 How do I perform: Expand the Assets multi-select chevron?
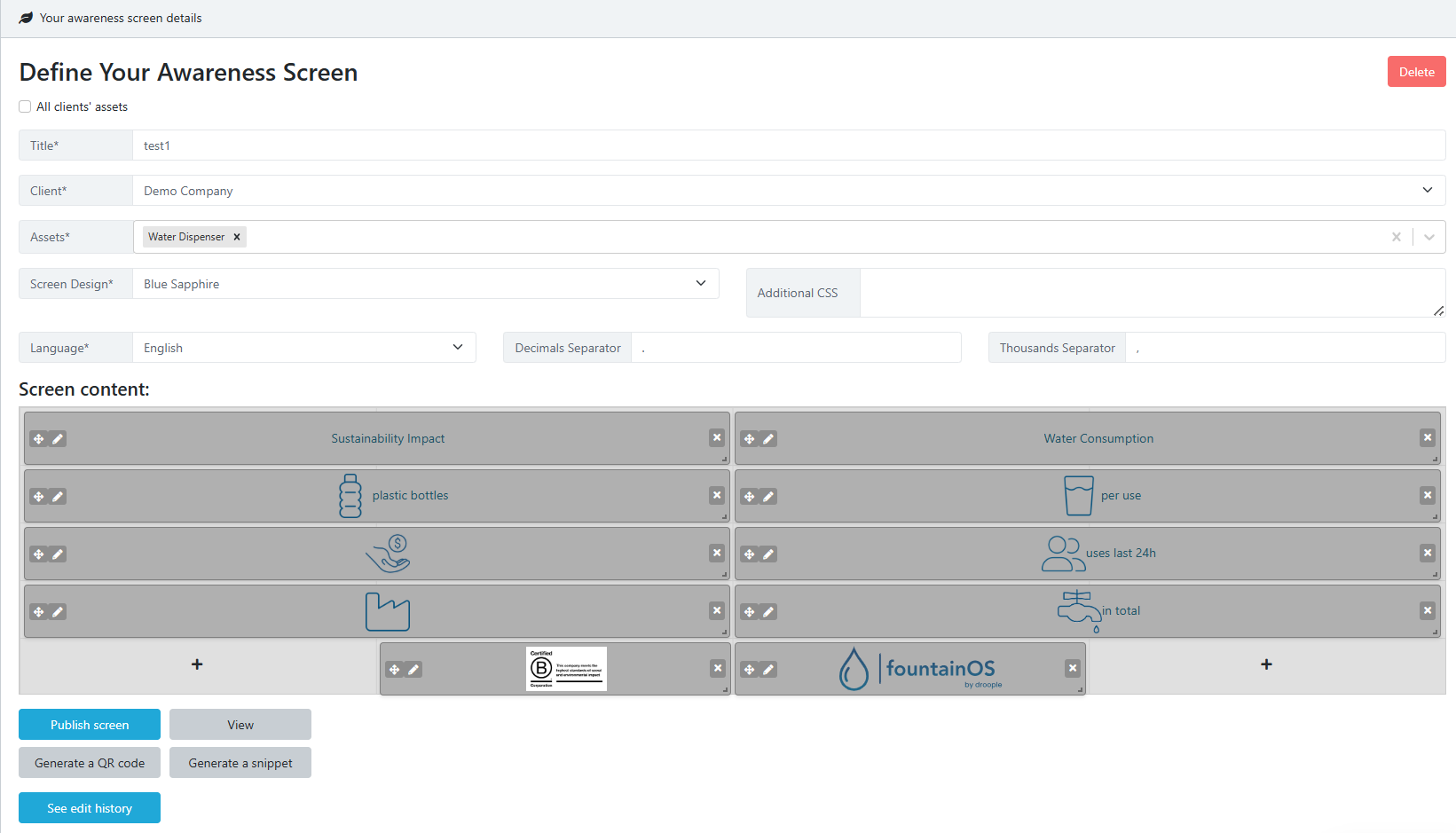point(1429,237)
